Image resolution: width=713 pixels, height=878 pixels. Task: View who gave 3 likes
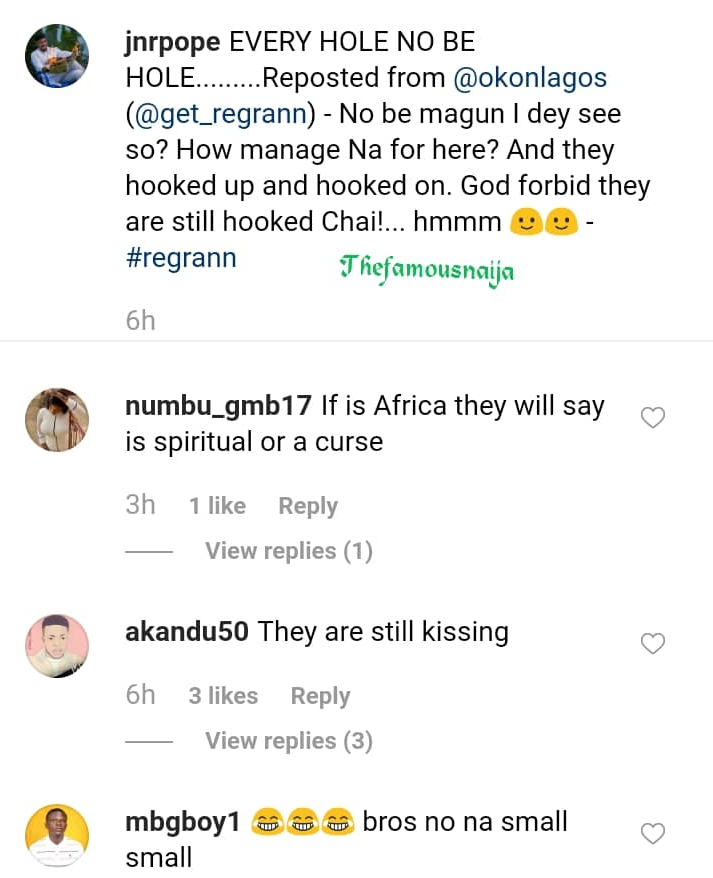[223, 696]
